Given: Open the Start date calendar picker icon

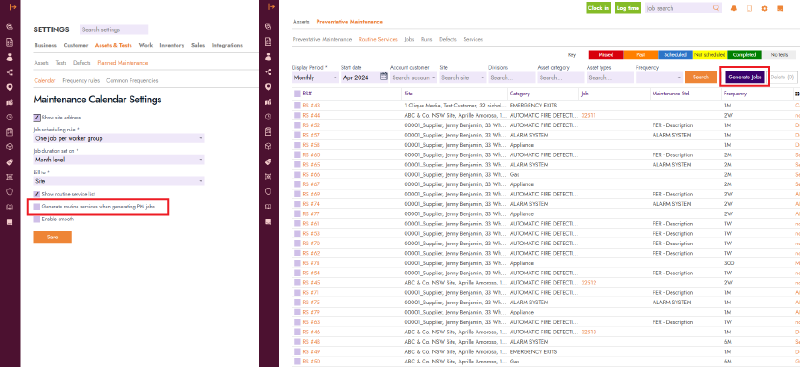Looking at the screenshot, I should click(384, 77).
